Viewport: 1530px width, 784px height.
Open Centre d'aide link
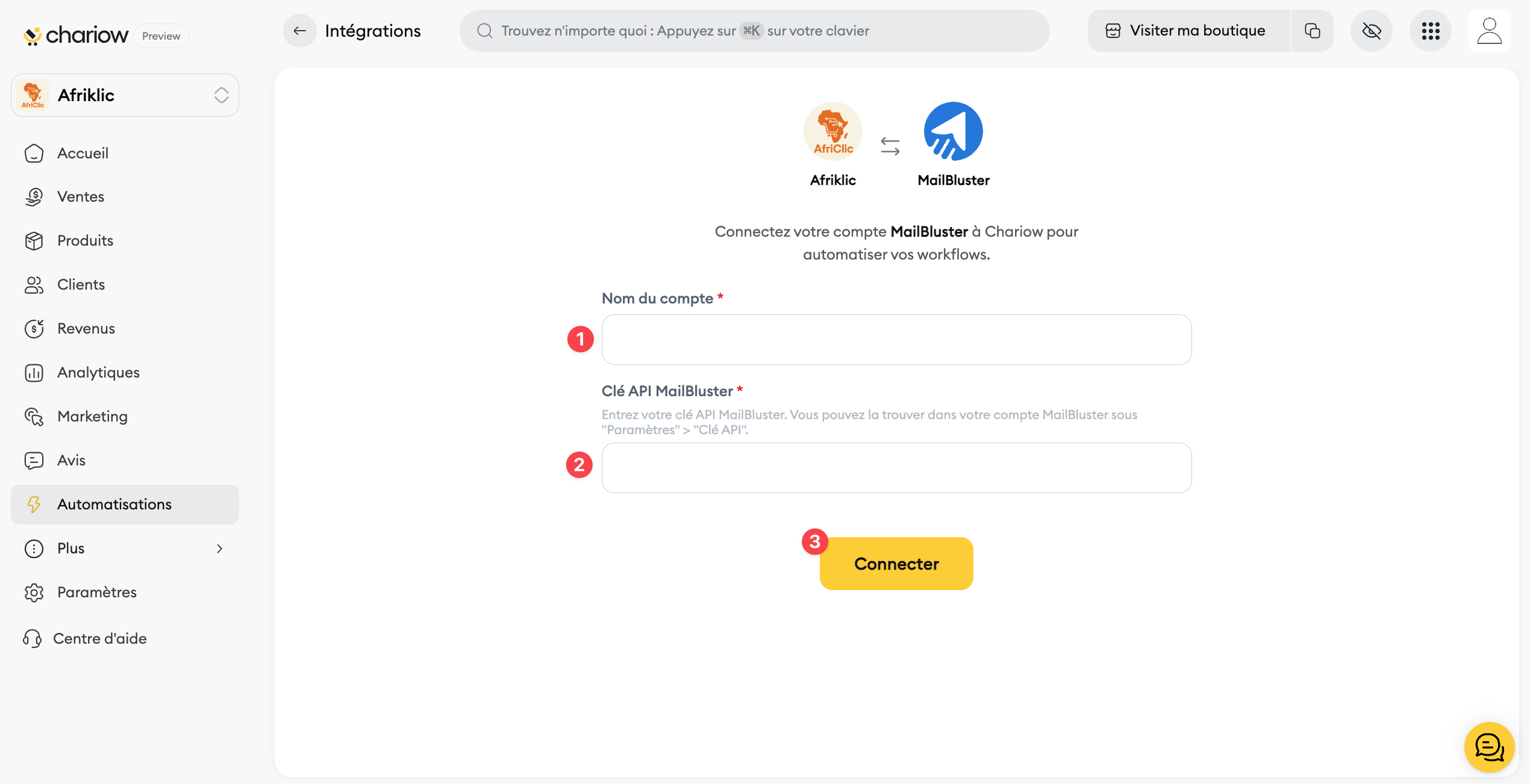click(x=99, y=638)
